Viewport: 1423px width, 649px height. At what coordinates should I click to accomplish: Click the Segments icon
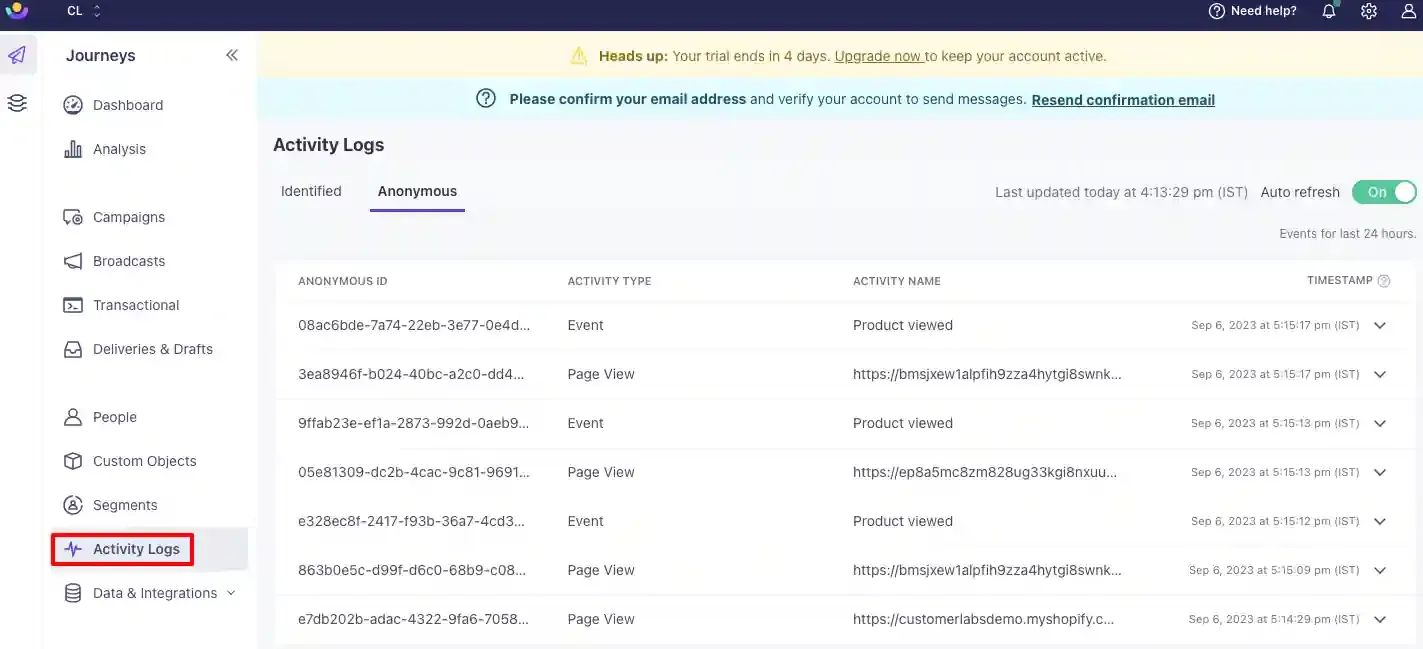pyautogui.click(x=73, y=505)
